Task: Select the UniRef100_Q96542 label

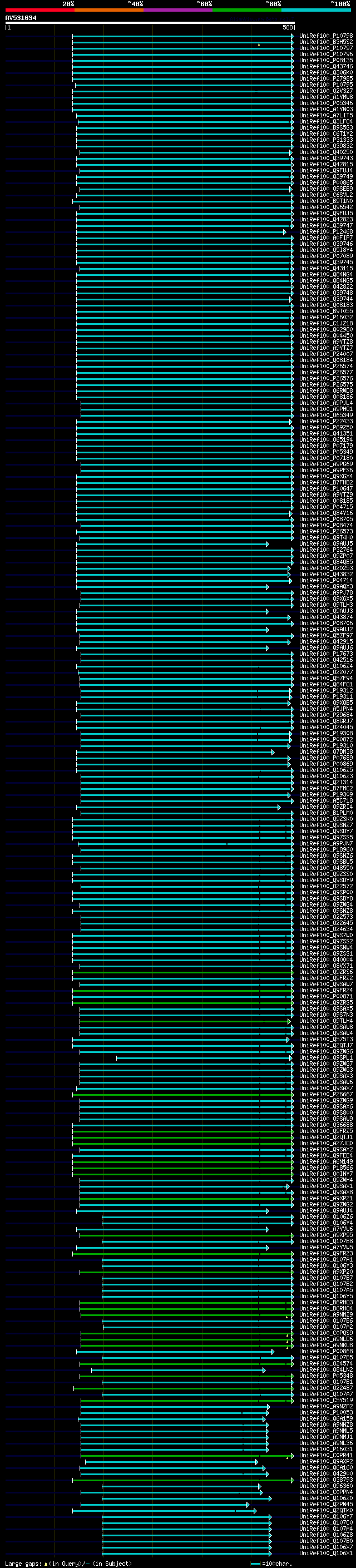Action: 326,207
